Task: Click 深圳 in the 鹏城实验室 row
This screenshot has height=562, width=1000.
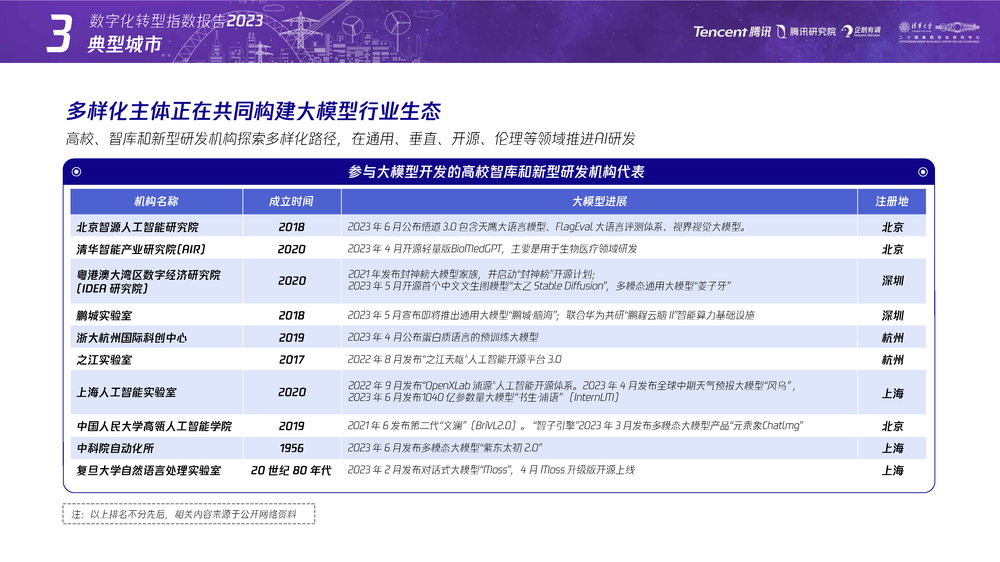Action: pyautogui.click(x=892, y=316)
